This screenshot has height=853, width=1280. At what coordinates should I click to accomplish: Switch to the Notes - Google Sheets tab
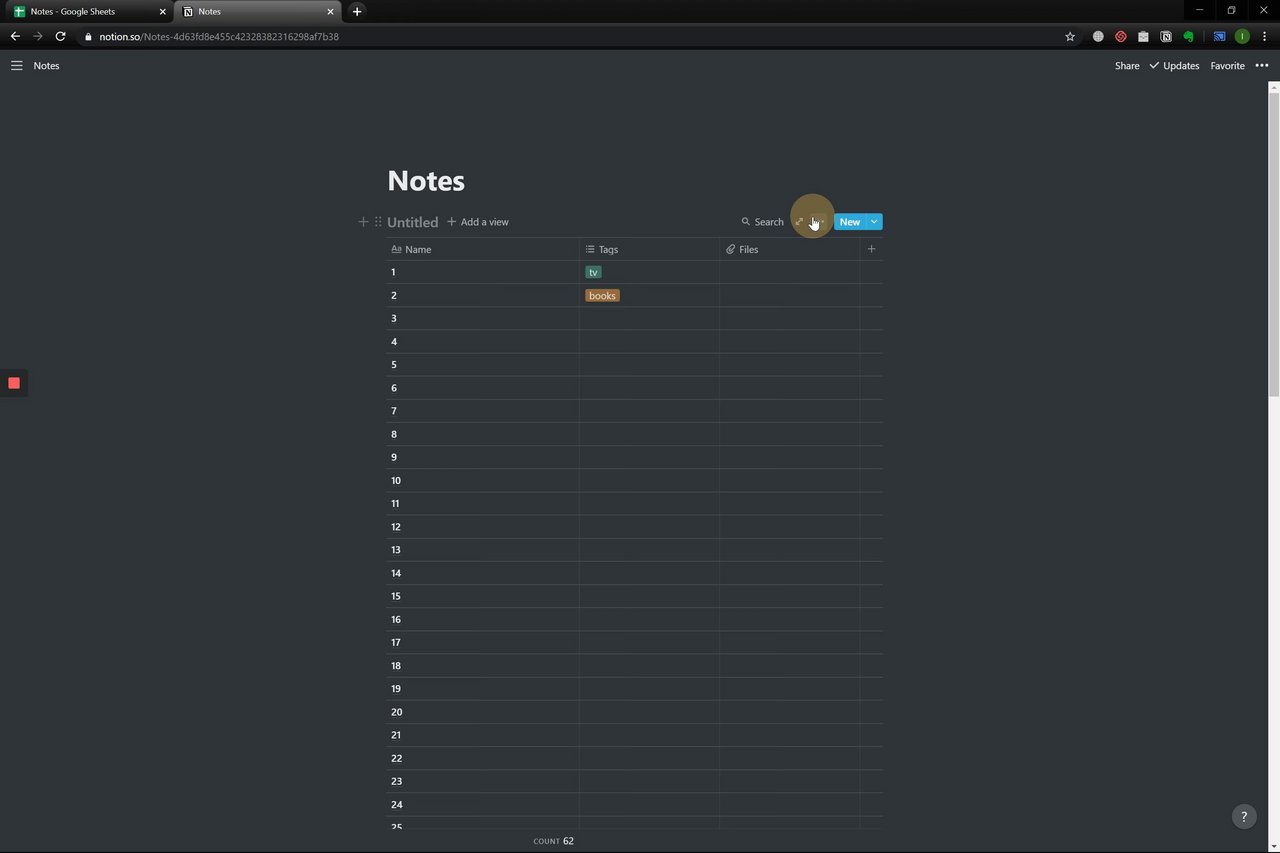coord(88,11)
